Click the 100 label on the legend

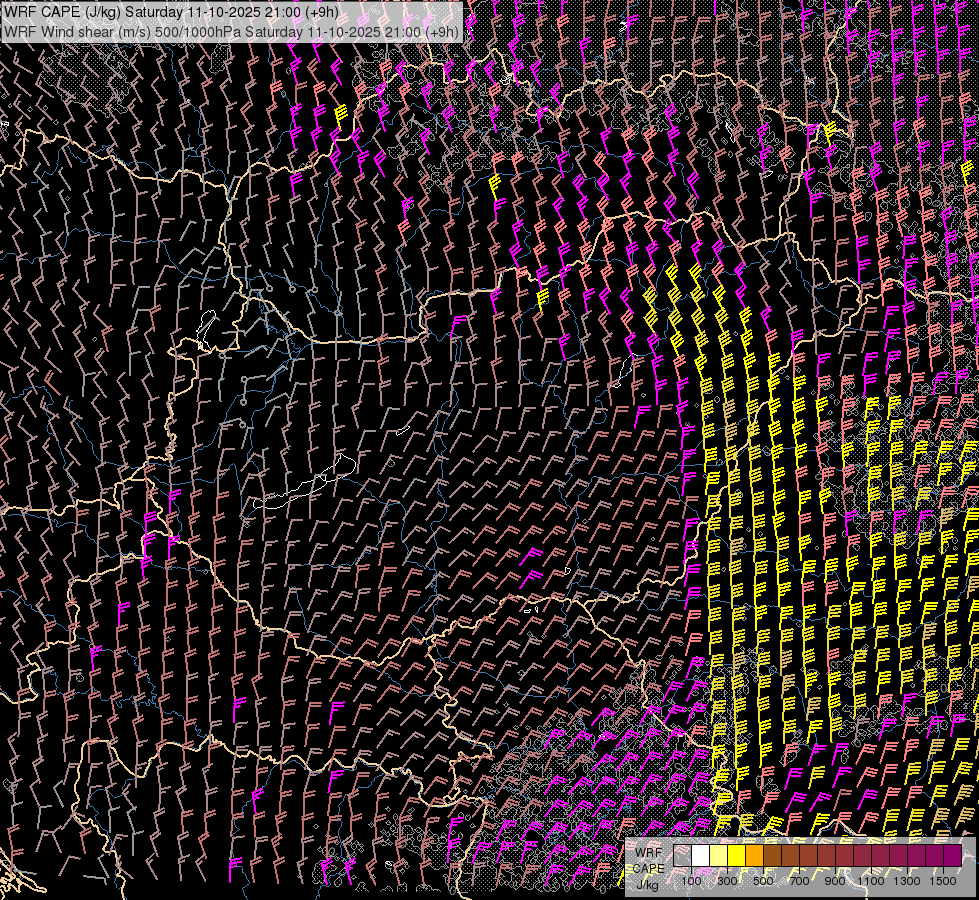[x=691, y=880]
